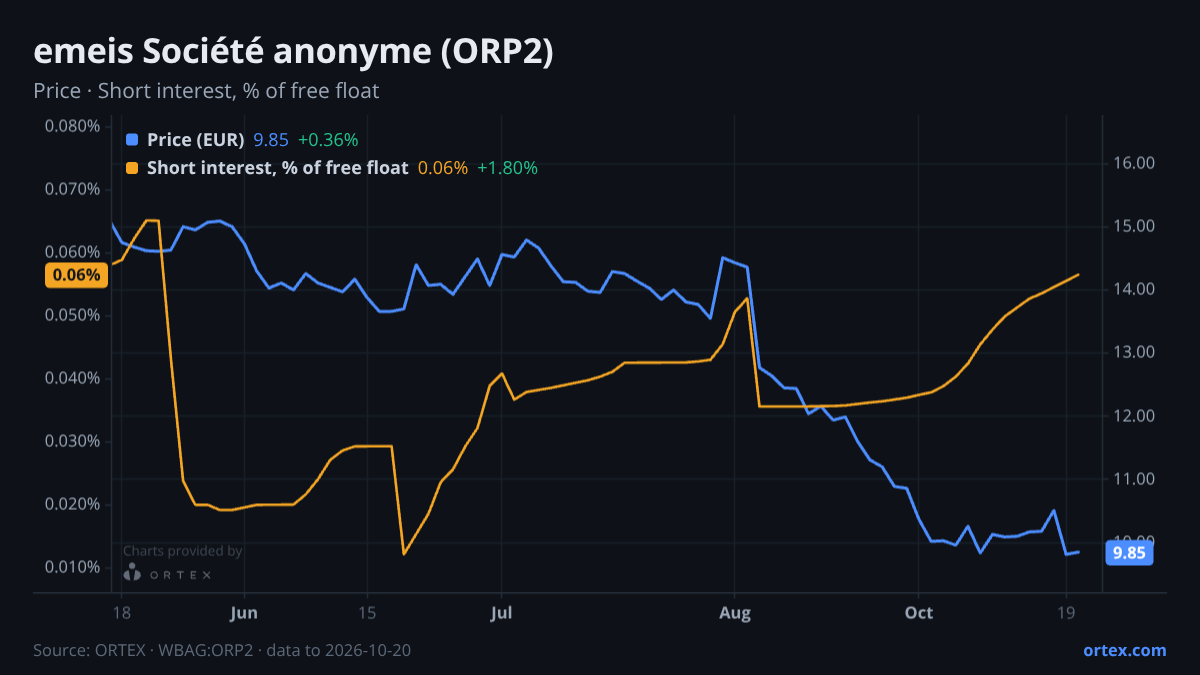Screen dimensions: 1200x675
Task: Click the 15.00 right axis label
Action: point(1134,226)
